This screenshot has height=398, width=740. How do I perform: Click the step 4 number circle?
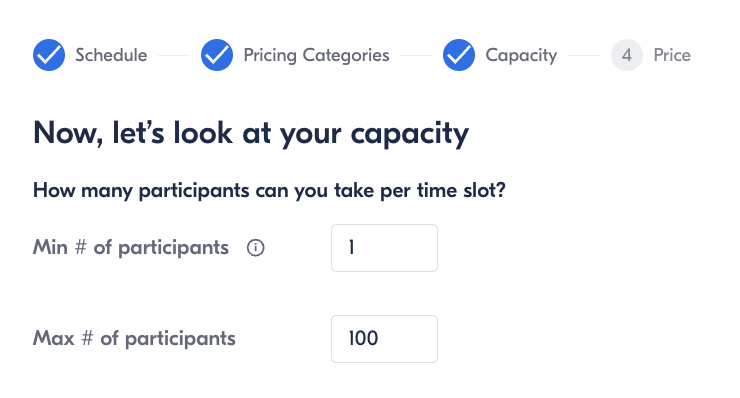[627, 55]
